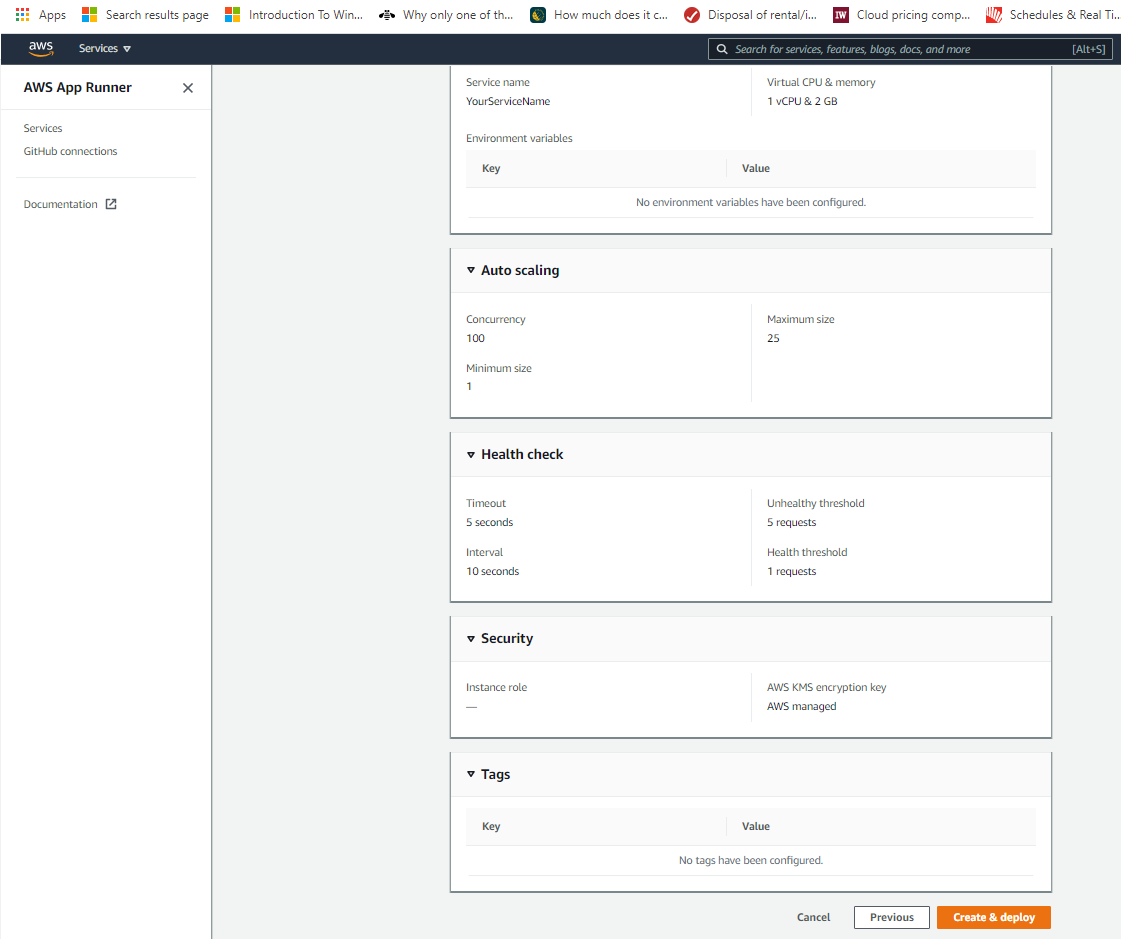Open the Apps grid bookmark icon
Viewport: 1121px width, 939px height.
click(22, 14)
